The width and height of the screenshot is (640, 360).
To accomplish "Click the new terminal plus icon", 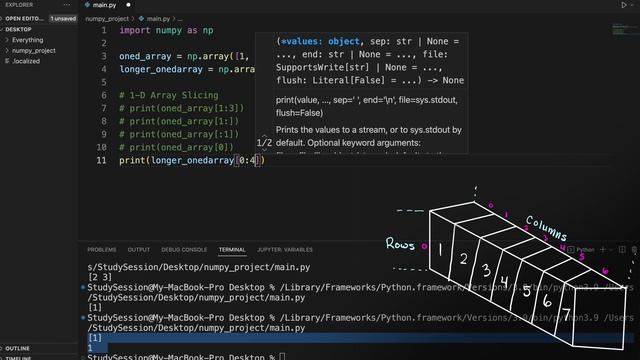I will (603, 249).
